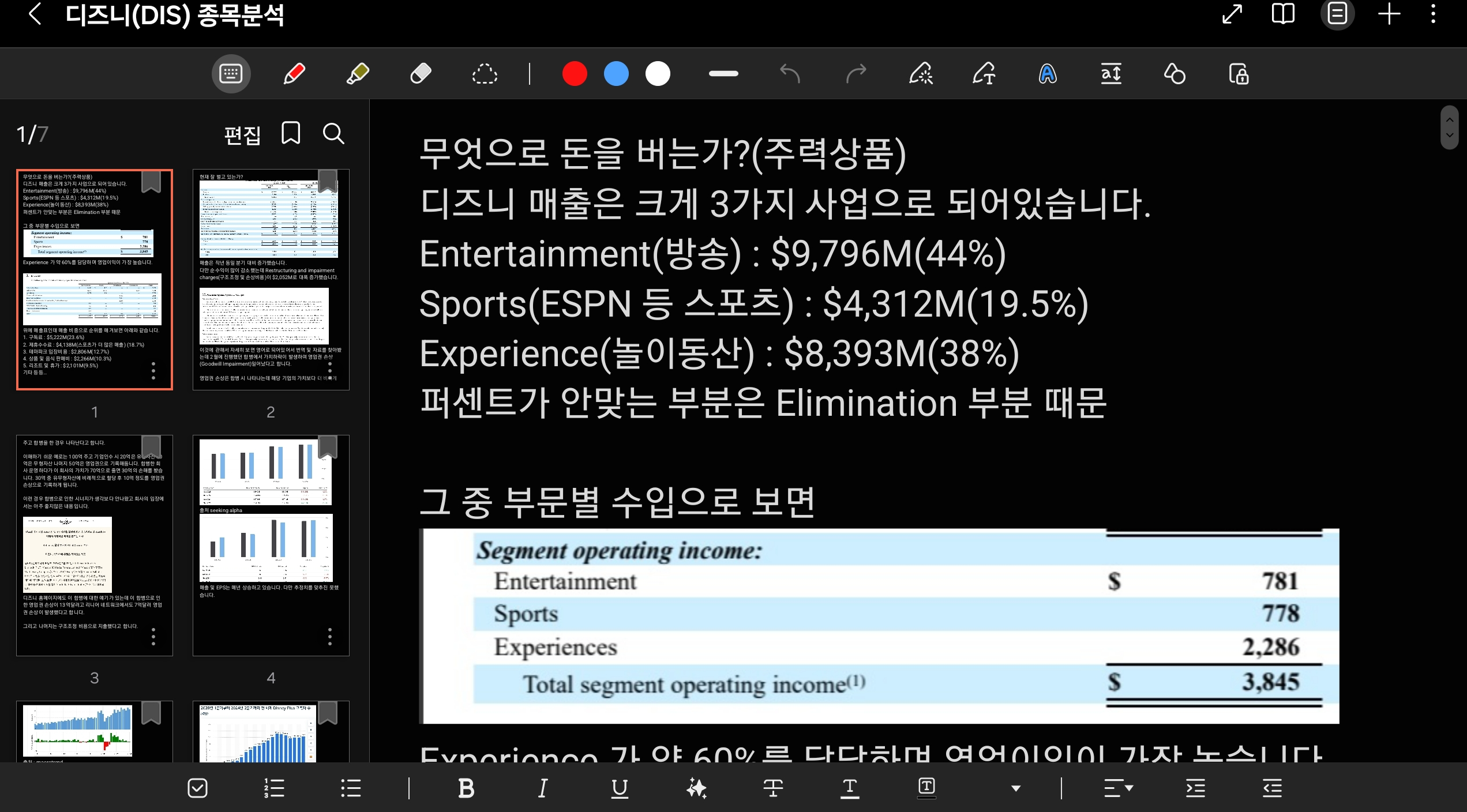This screenshot has height=812, width=1467.
Task: Toggle bookmark on page 1 thumbnail
Action: coord(151,182)
